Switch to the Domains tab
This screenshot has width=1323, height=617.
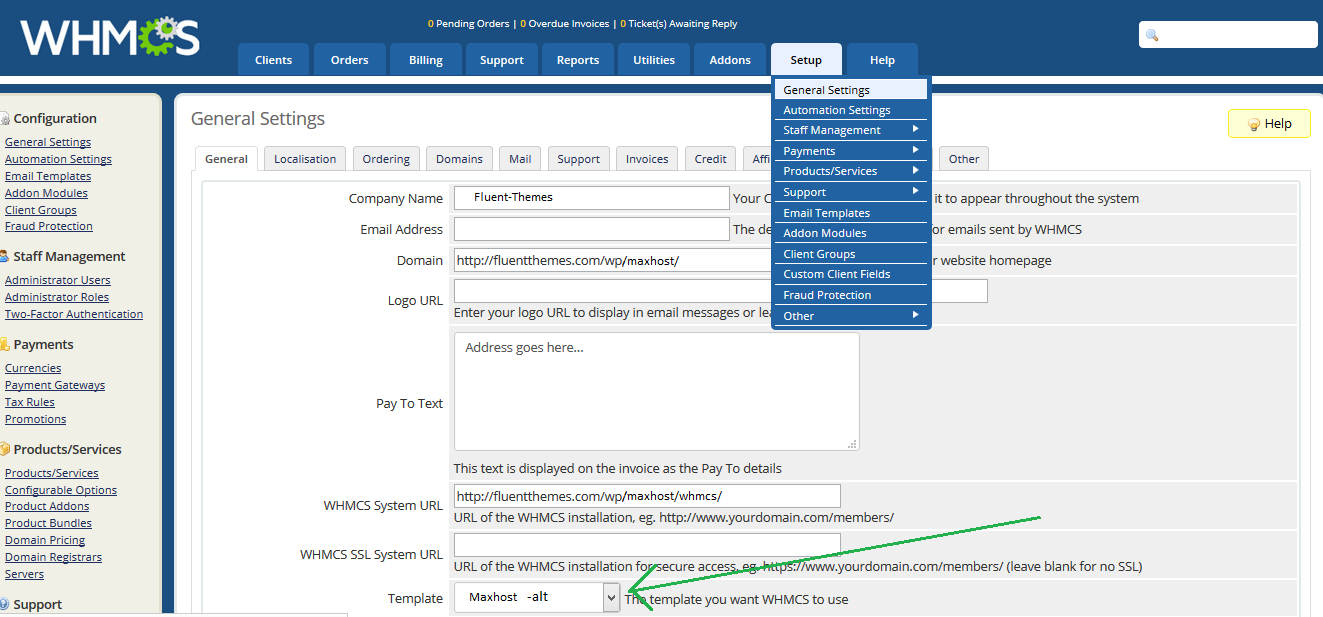(459, 159)
